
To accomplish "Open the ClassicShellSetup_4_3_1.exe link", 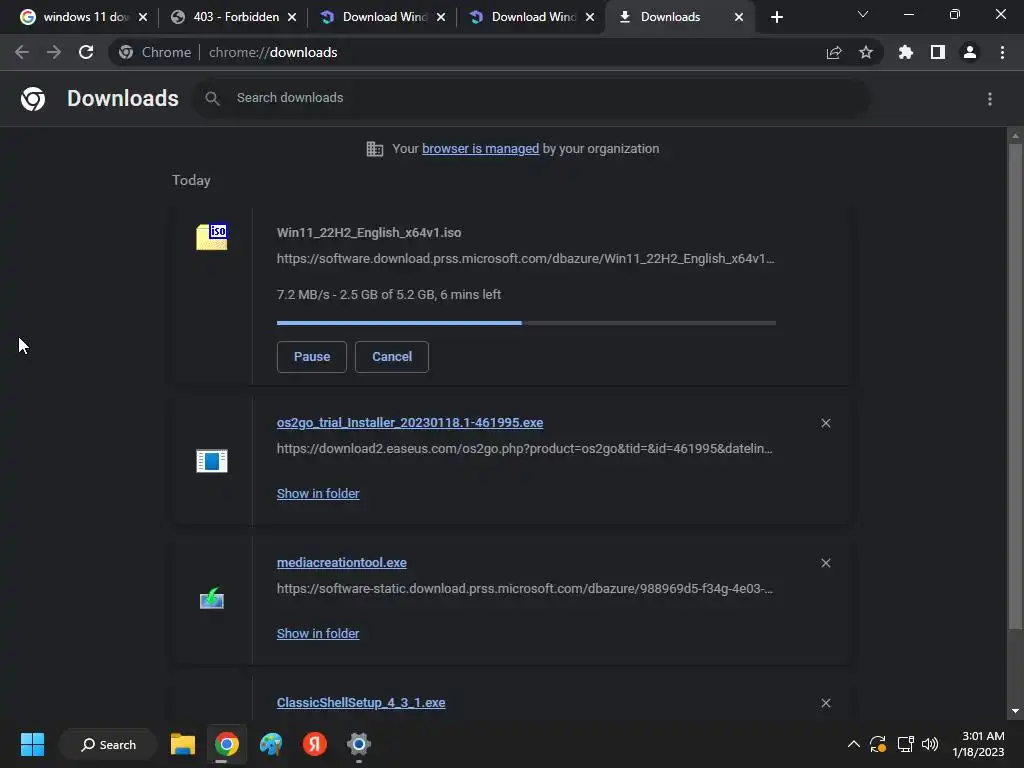I will [361, 703].
